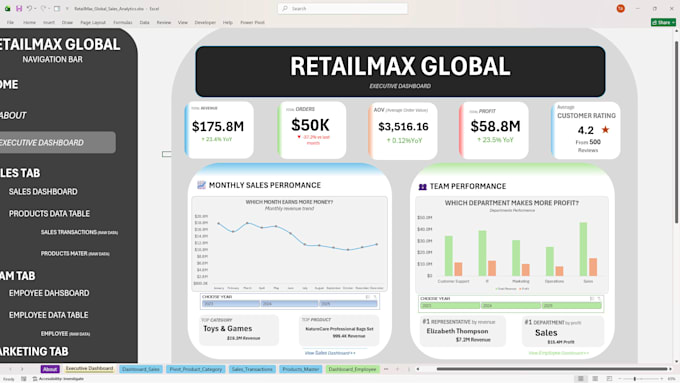Viewport: 680px width, 383px height.
Task: Click the Monthly Sales Performance chart icon
Action: [x=201, y=185]
